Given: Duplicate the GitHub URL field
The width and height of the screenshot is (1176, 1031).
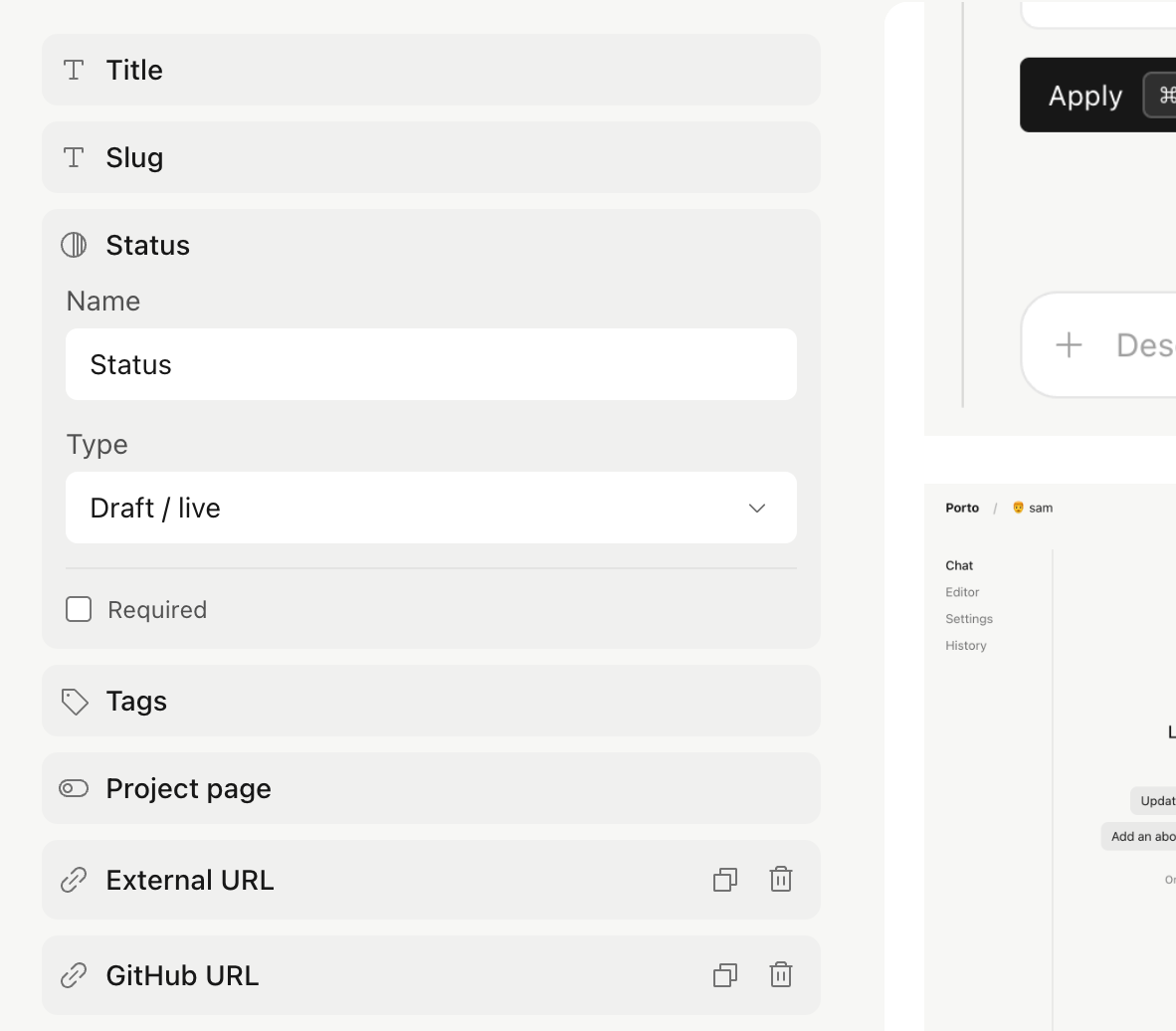Looking at the screenshot, I should coord(725,975).
